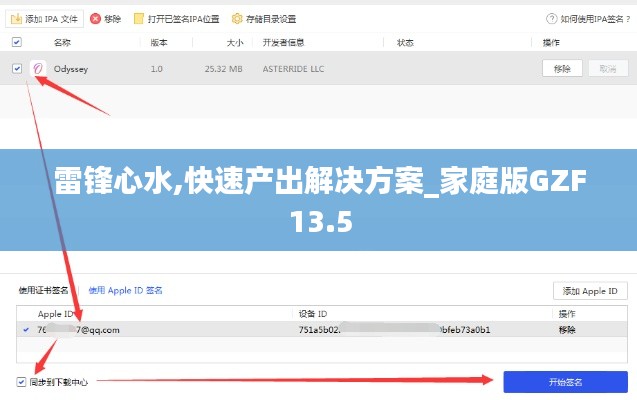The height and width of the screenshot is (400, 637).
Task: Click the 25.32 MB size cell
Action: tap(223, 69)
